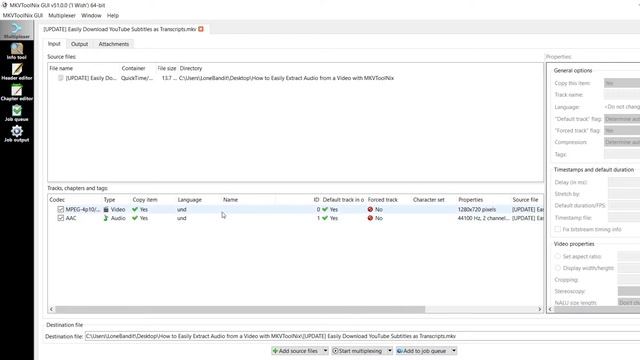Select the source file row in Source files
The height and width of the screenshot is (360, 640).
[296, 78]
